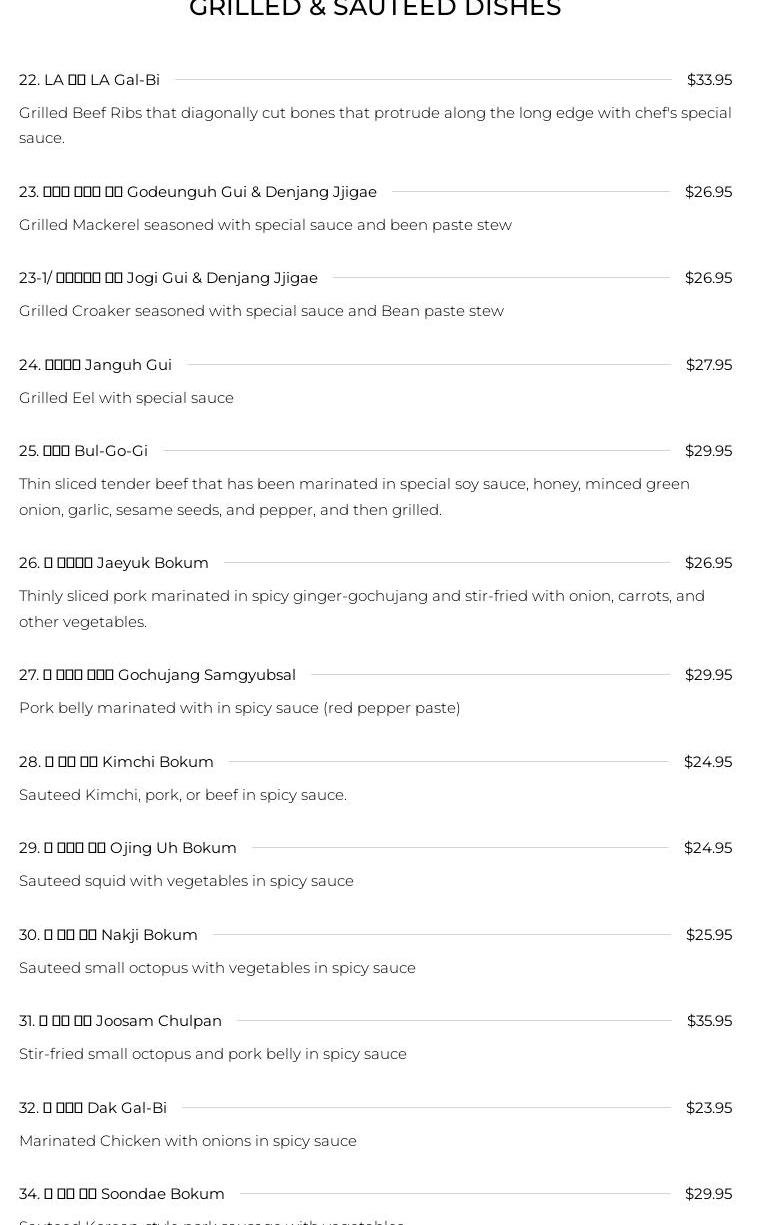
Task: Select the Jaeyuk Bokum dish title
Action: (x=114, y=563)
